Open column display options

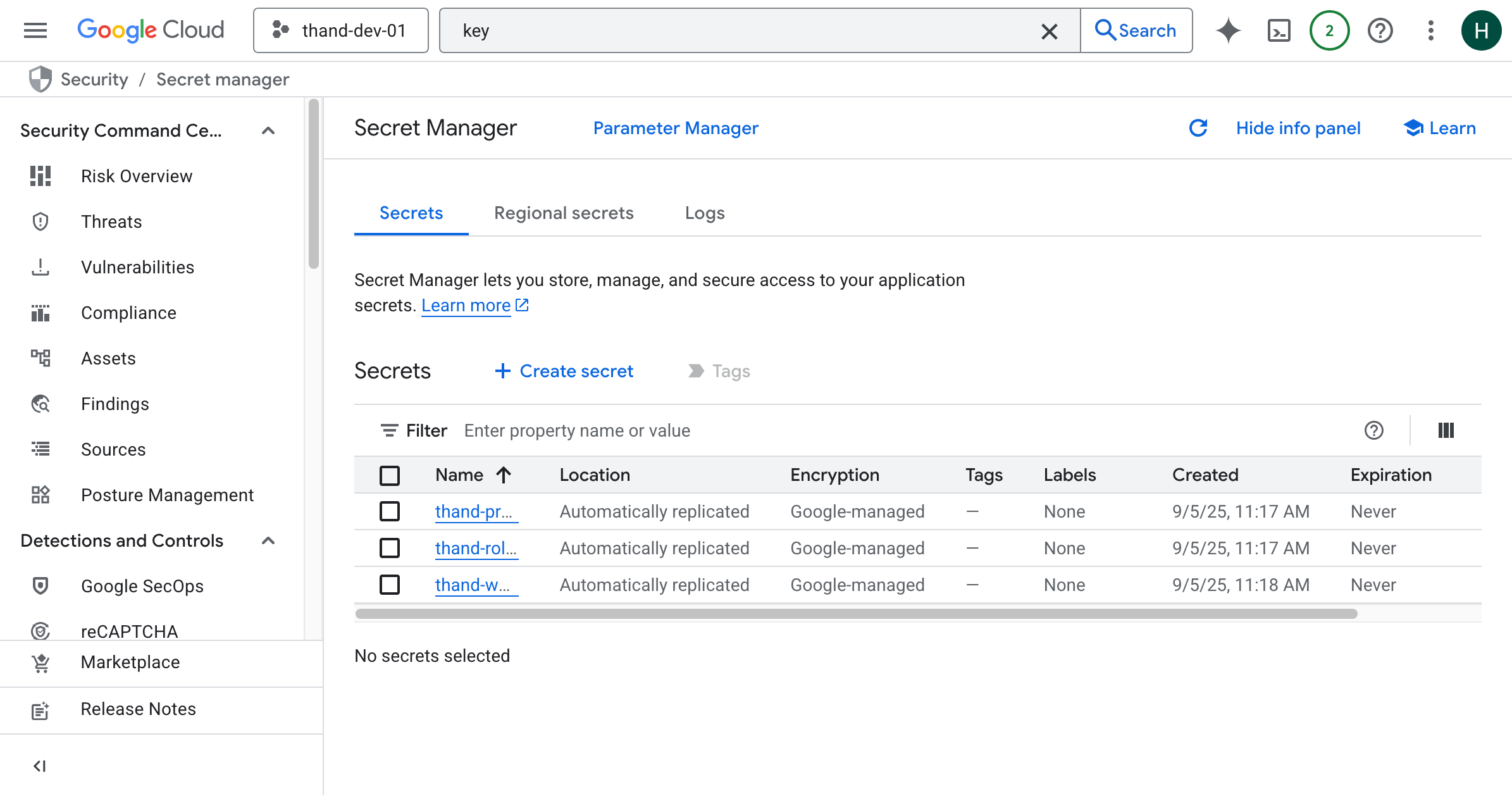pos(1446,430)
